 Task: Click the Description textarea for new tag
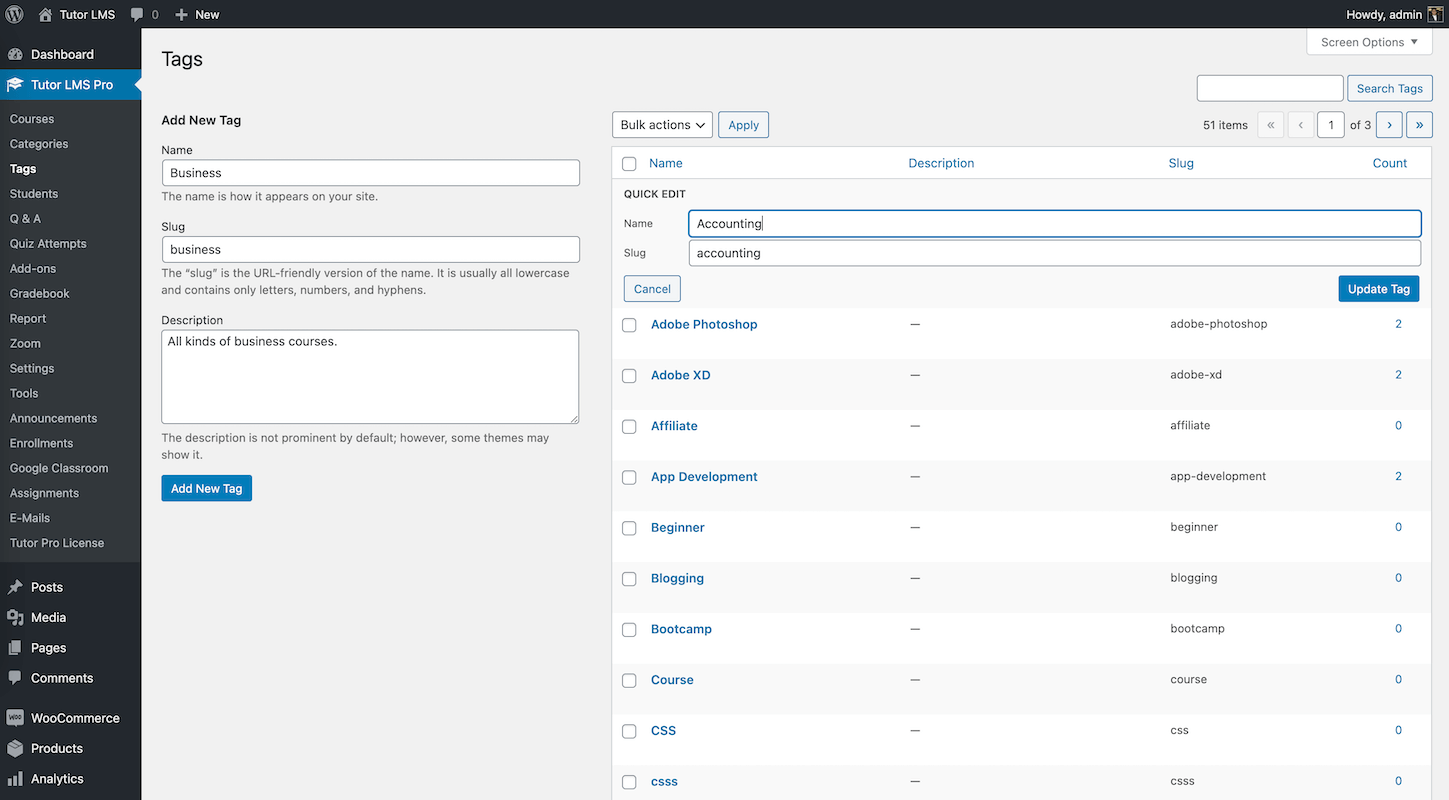370,377
